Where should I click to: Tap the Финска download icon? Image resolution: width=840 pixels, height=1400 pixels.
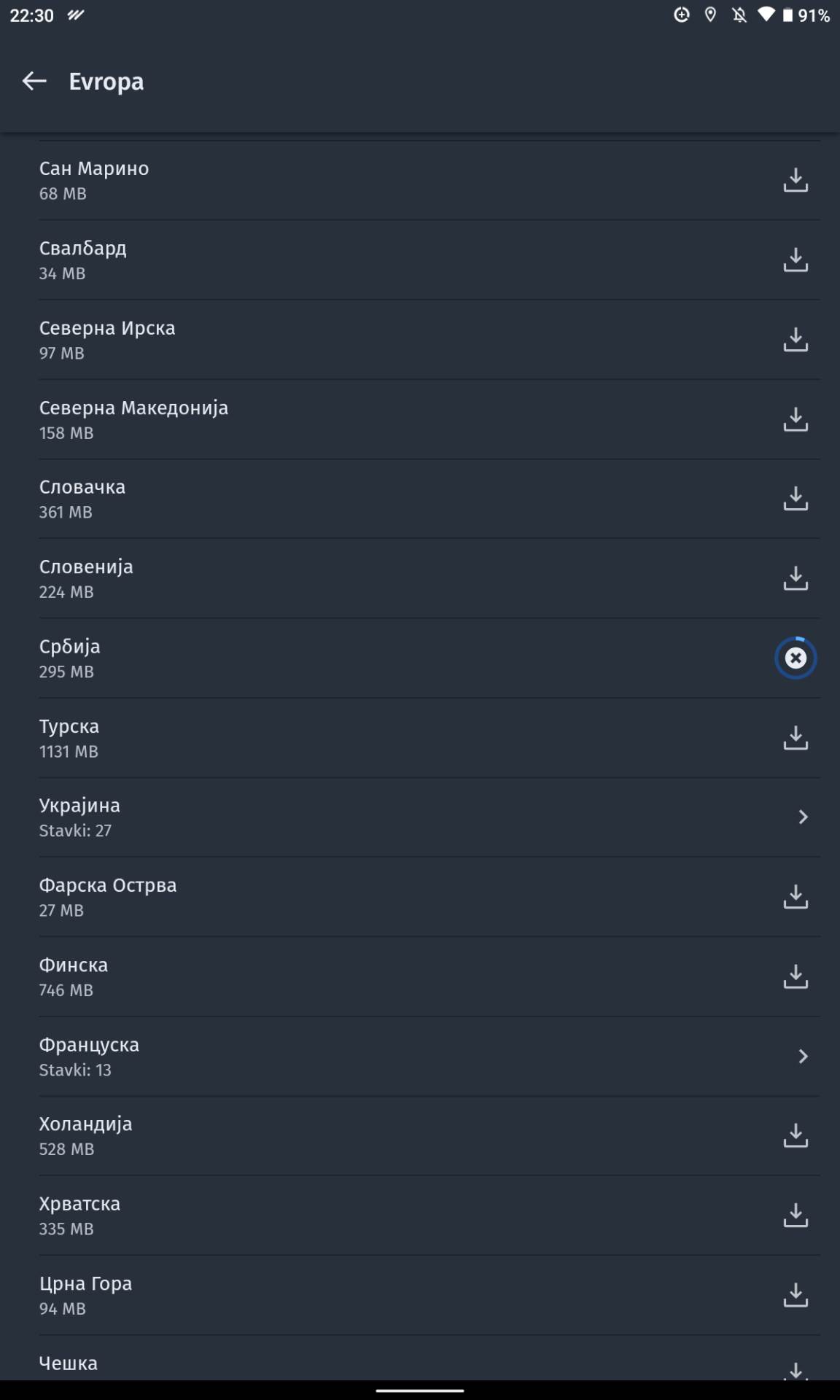tap(796, 976)
